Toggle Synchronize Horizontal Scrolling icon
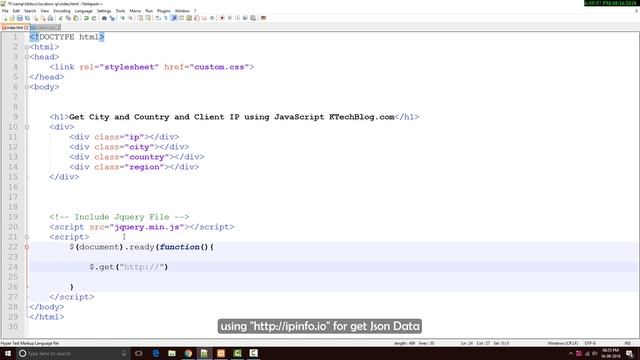 [148, 18]
